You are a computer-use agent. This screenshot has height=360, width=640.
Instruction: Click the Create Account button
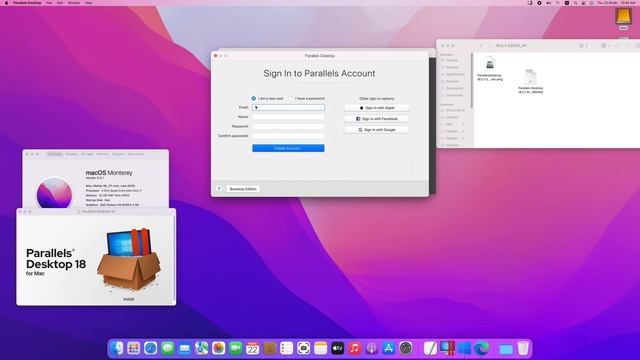click(288, 148)
